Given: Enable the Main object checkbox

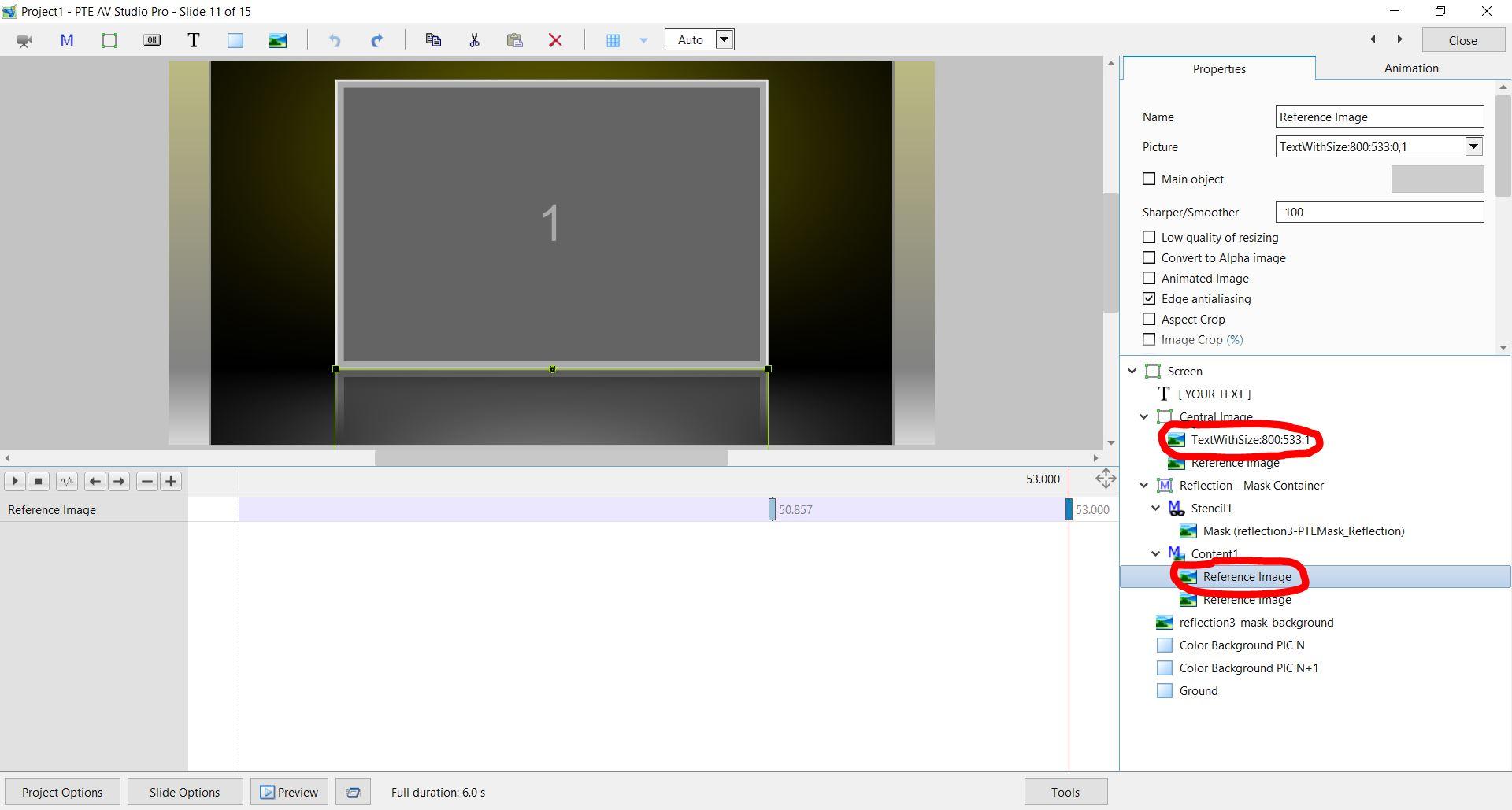Looking at the screenshot, I should point(1149,179).
